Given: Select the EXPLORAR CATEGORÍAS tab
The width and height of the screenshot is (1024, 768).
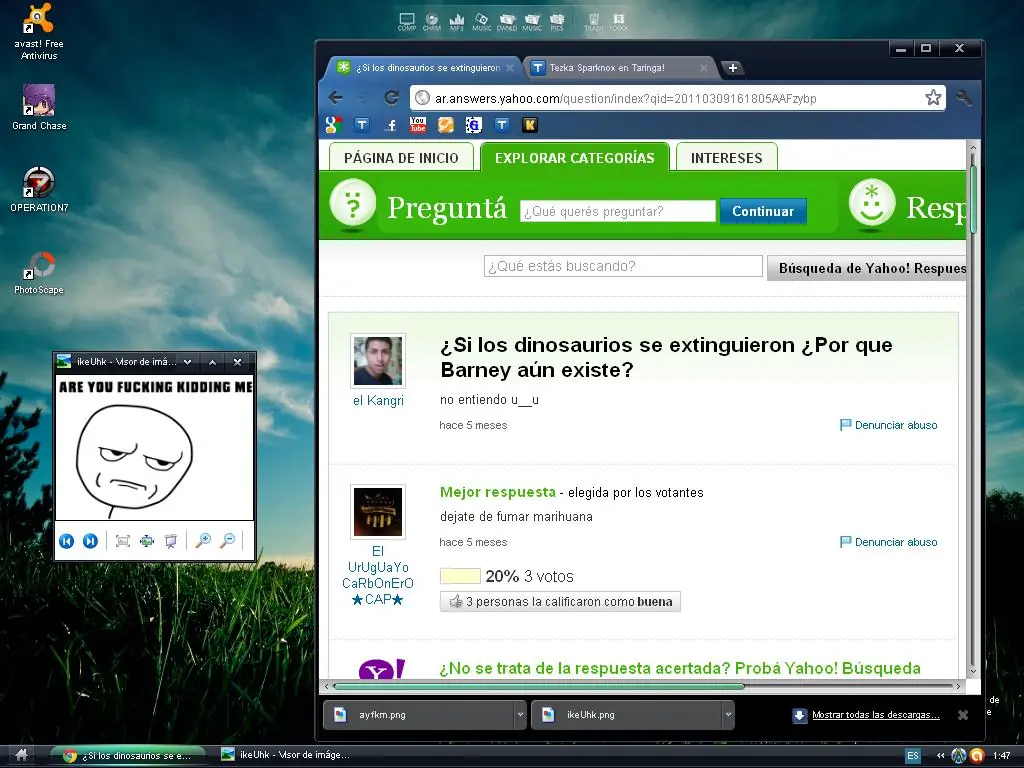Looking at the screenshot, I should pyautogui.click(x=575, y=158).
